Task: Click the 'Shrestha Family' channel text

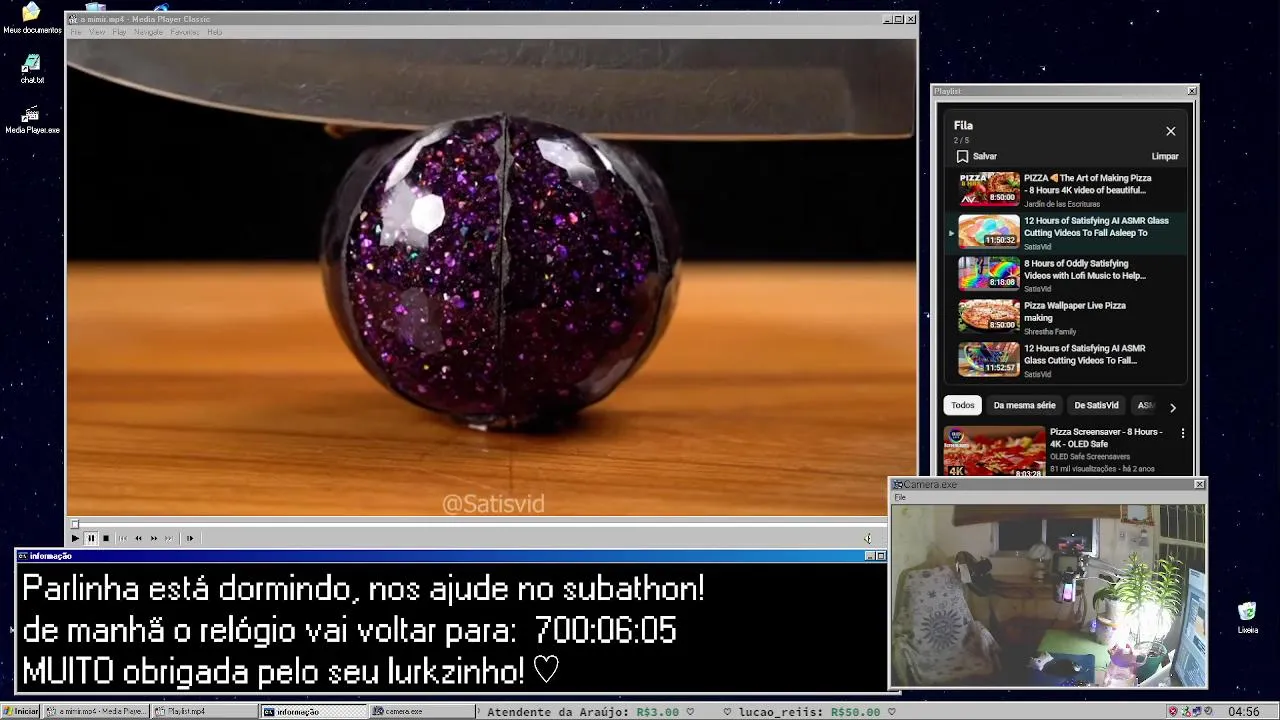Action: coord(1050,332)
